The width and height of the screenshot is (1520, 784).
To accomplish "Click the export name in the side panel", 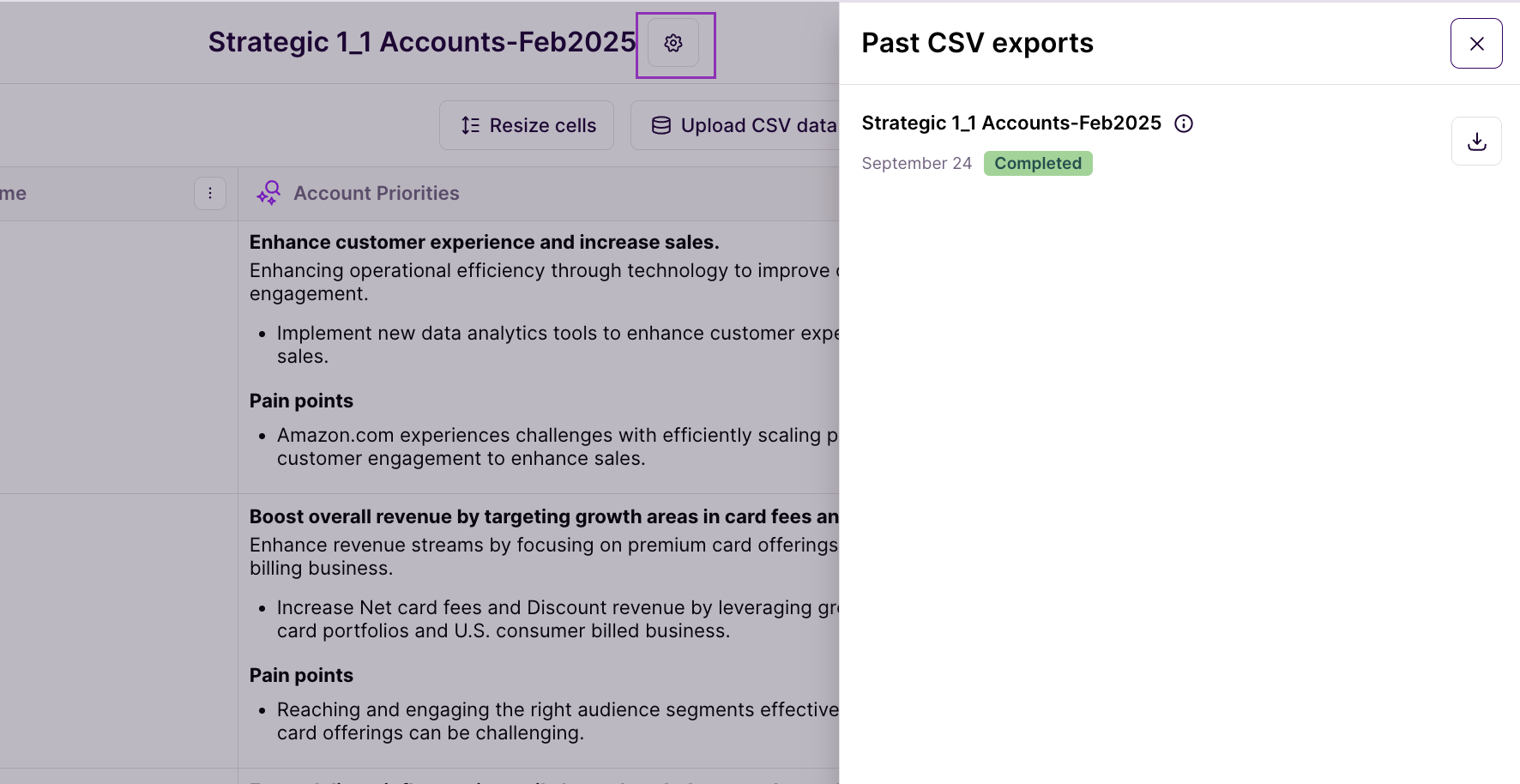I will click(1010, 124).
